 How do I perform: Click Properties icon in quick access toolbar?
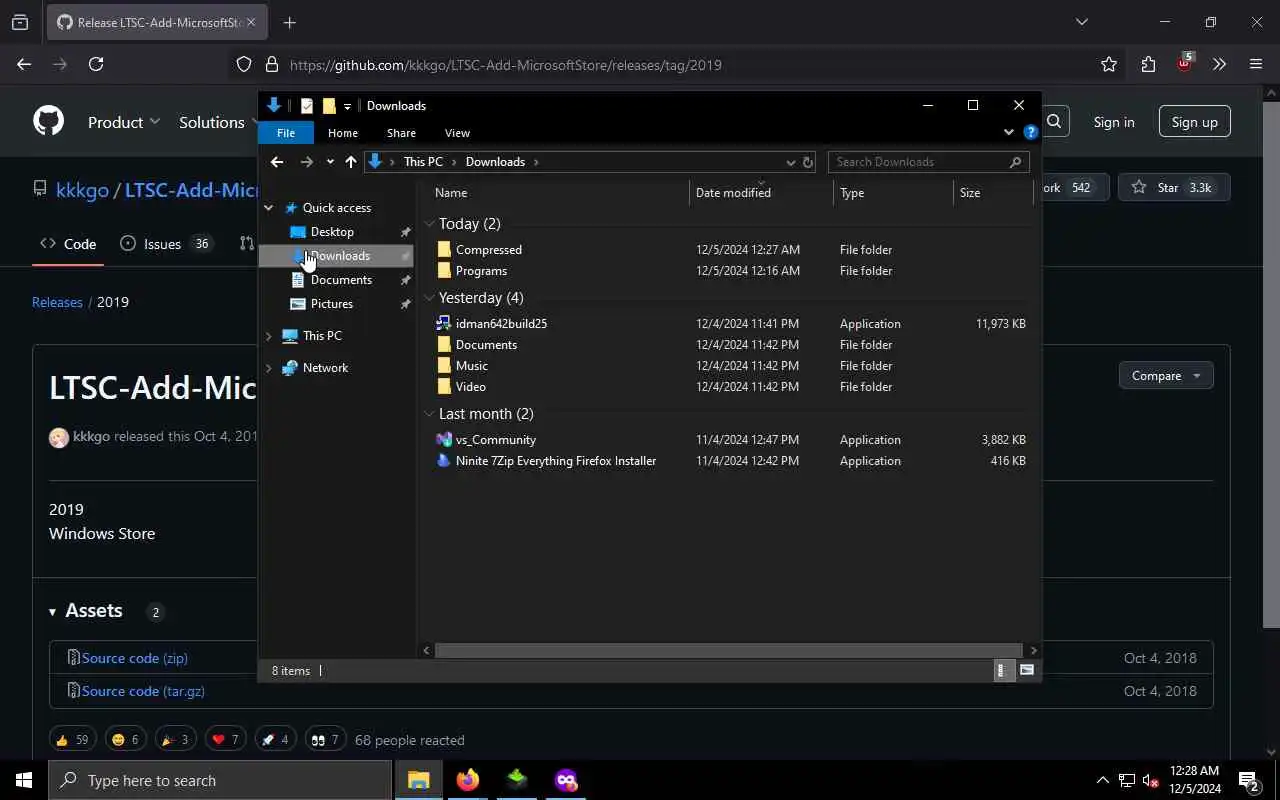click(x=307, y=106)
